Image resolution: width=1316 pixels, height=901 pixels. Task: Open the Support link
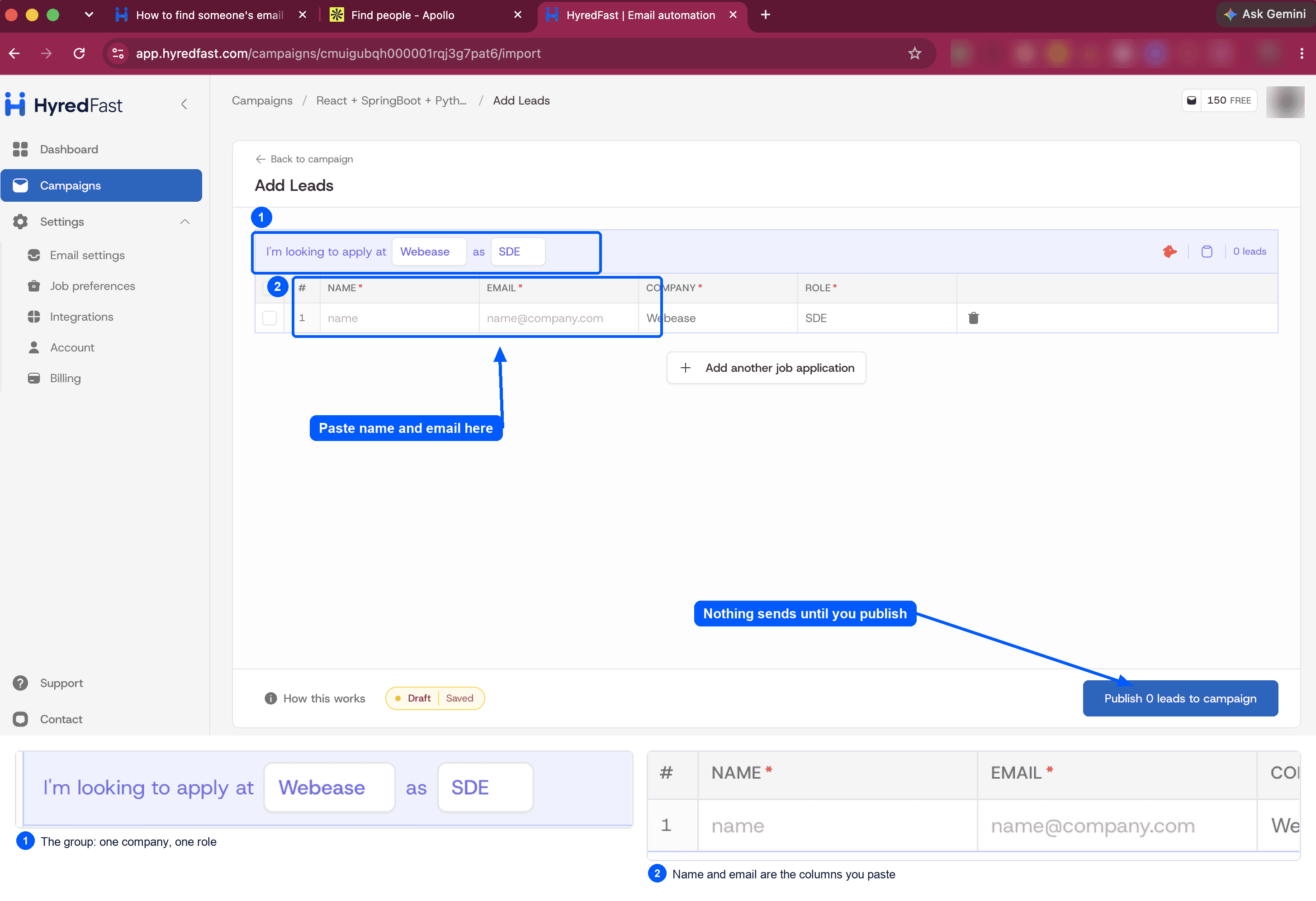pos(61,683)
